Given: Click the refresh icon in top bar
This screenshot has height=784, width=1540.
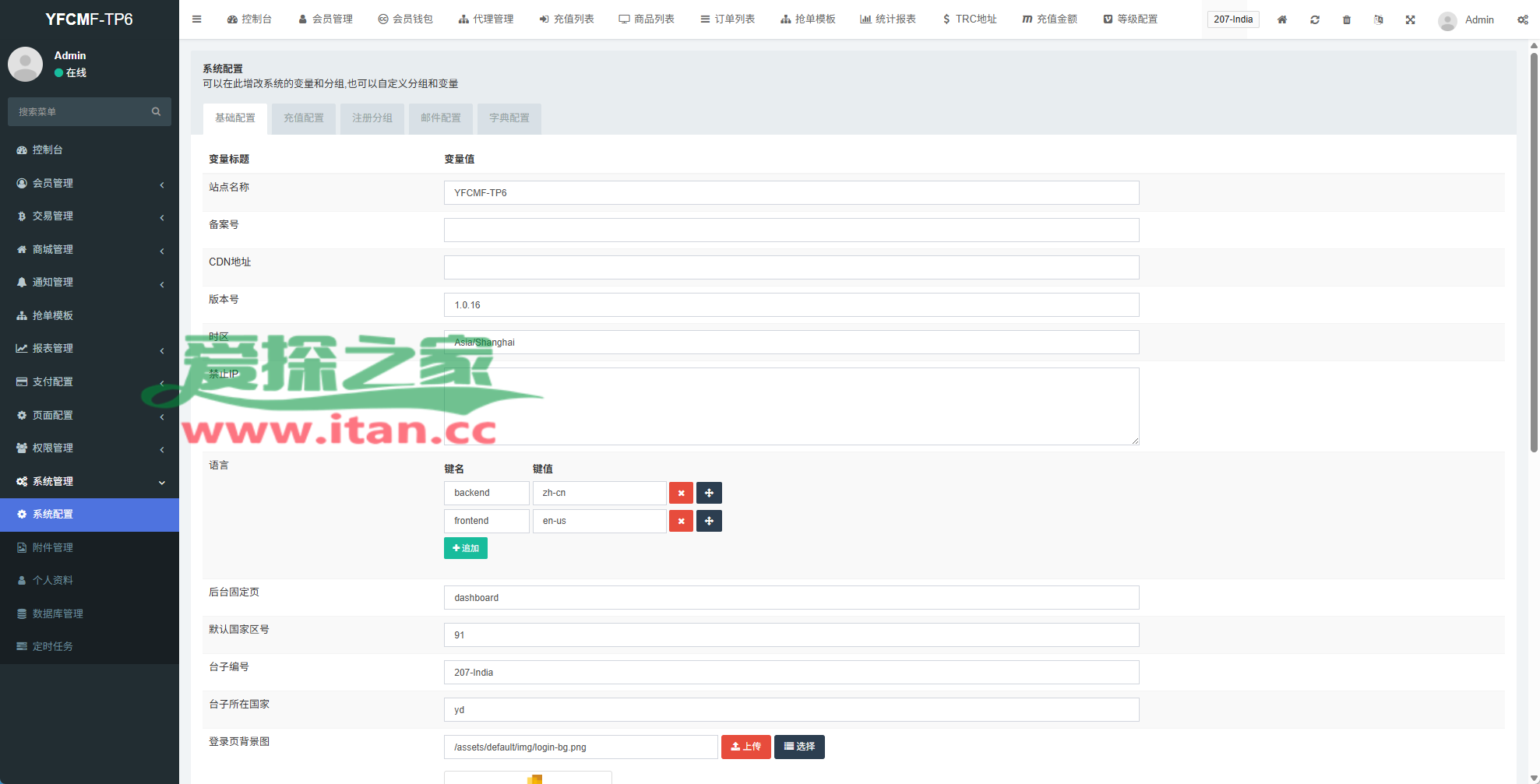Looking at the screenshot, I should click(x=1315, y=19).
